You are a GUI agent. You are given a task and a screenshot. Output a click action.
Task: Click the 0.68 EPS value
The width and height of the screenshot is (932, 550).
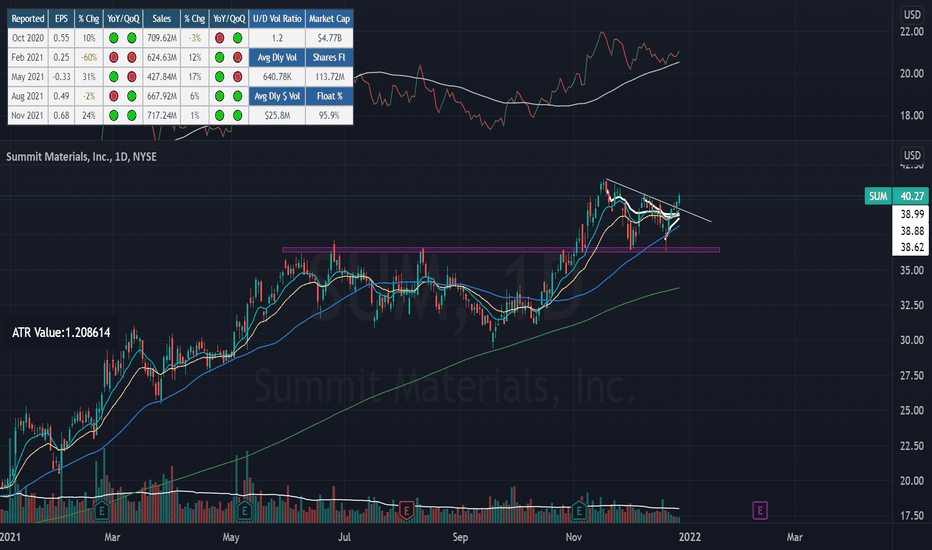click(61, 115)
